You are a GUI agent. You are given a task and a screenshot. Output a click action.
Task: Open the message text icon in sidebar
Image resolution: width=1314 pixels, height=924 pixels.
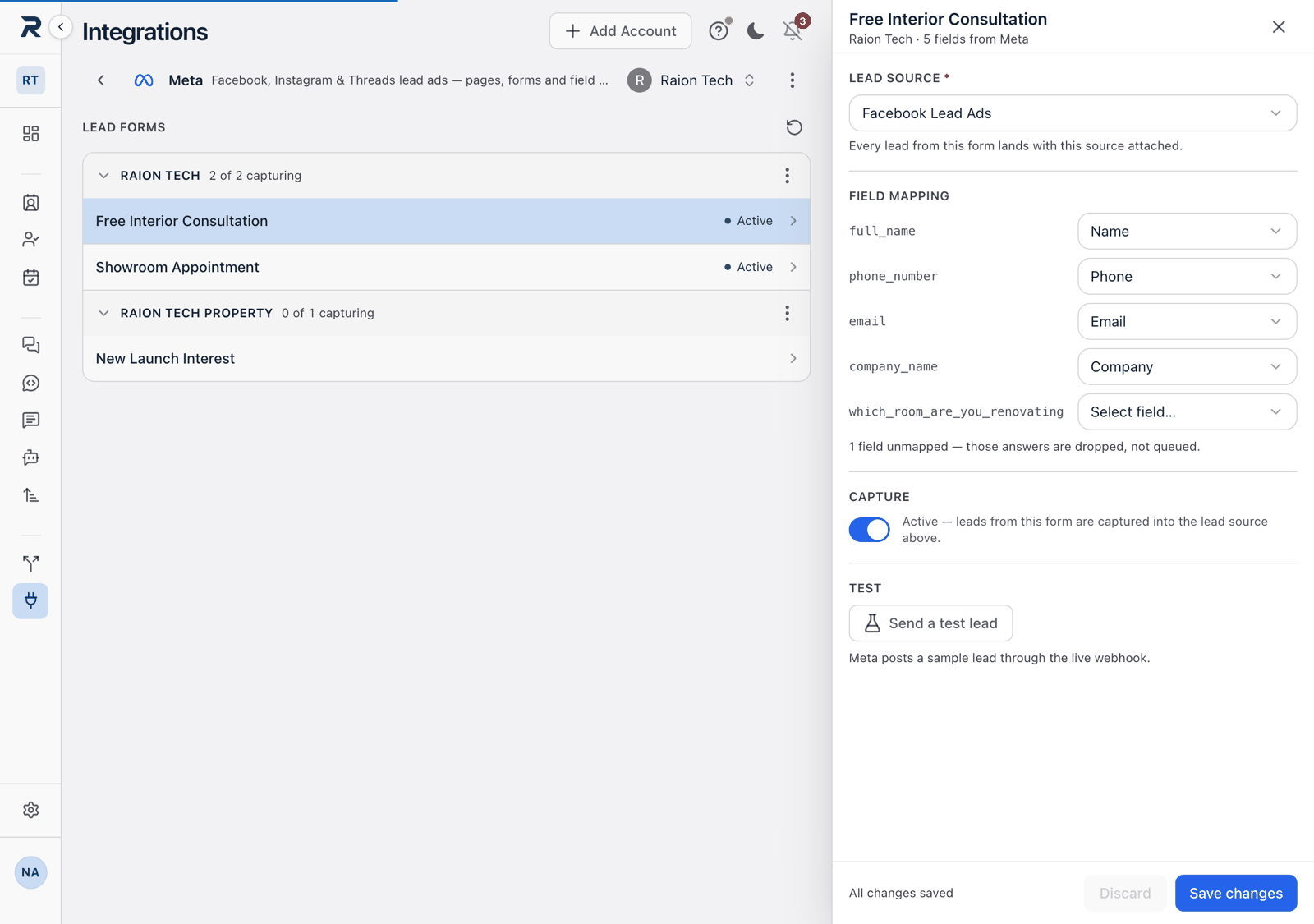click(30, 420)
